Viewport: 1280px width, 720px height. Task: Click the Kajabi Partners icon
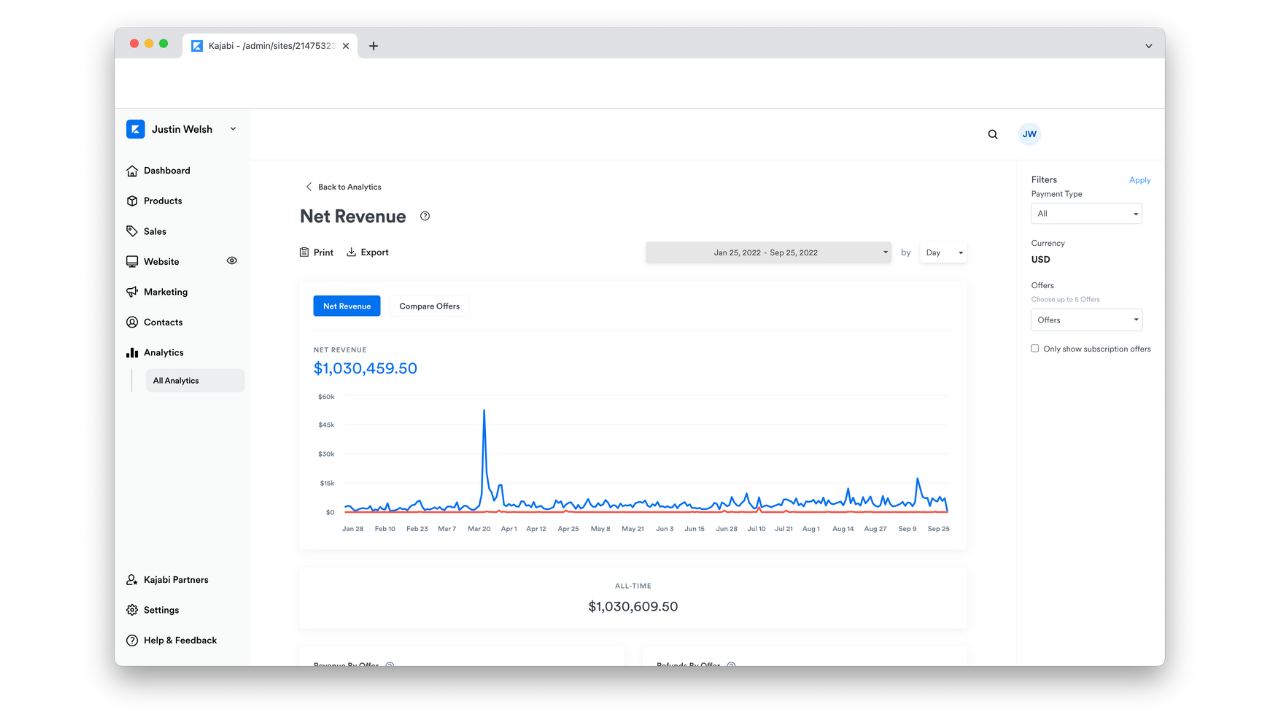click(x=132, y=580)
